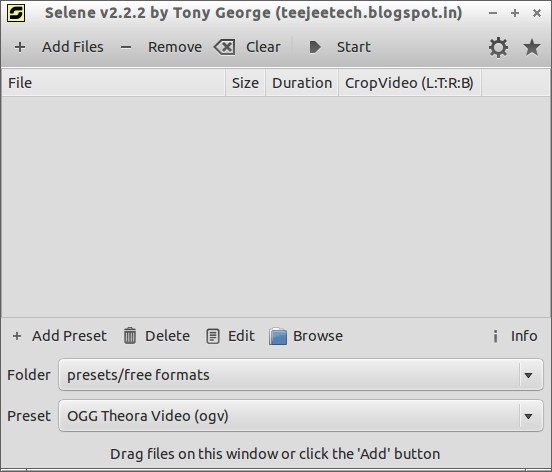Click the Edit document icon

tap(213, 336)
